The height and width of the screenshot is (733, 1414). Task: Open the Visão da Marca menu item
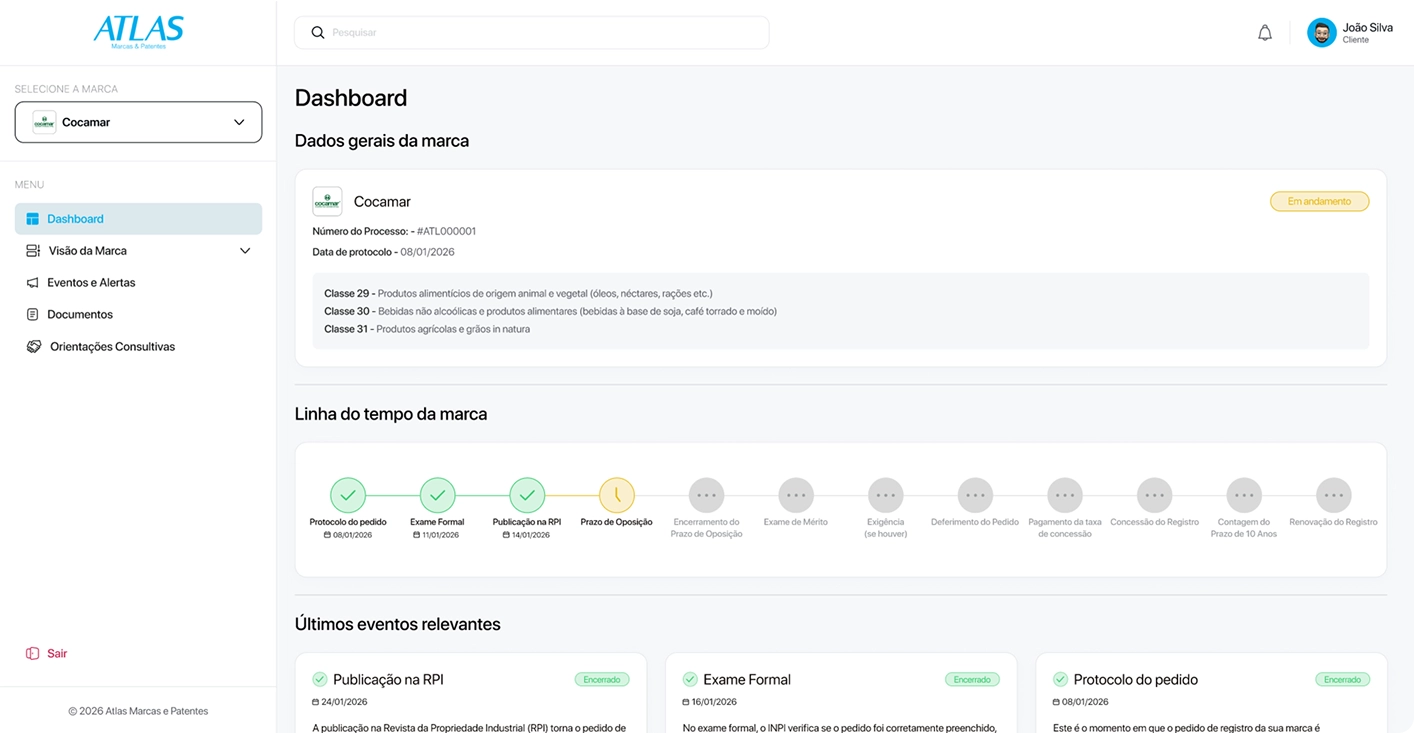138,251
